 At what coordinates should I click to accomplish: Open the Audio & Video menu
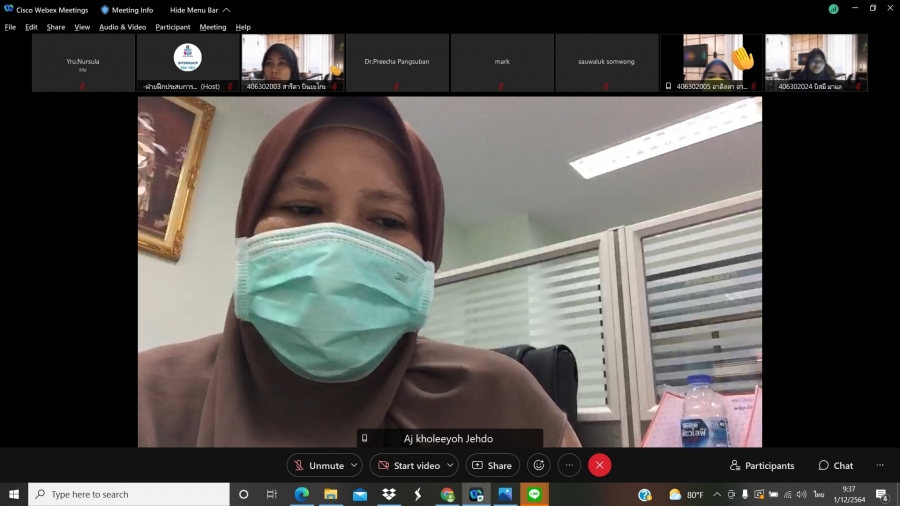pyautogui.click(x=122, y=27)
